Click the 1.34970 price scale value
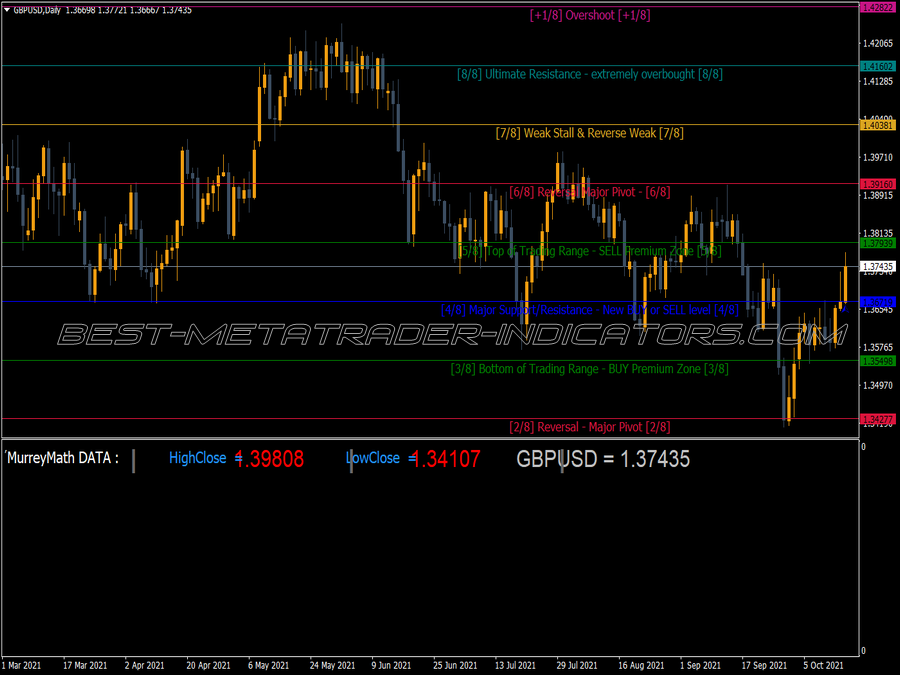This screenshot has height=675, width=900. pos(878,386)
